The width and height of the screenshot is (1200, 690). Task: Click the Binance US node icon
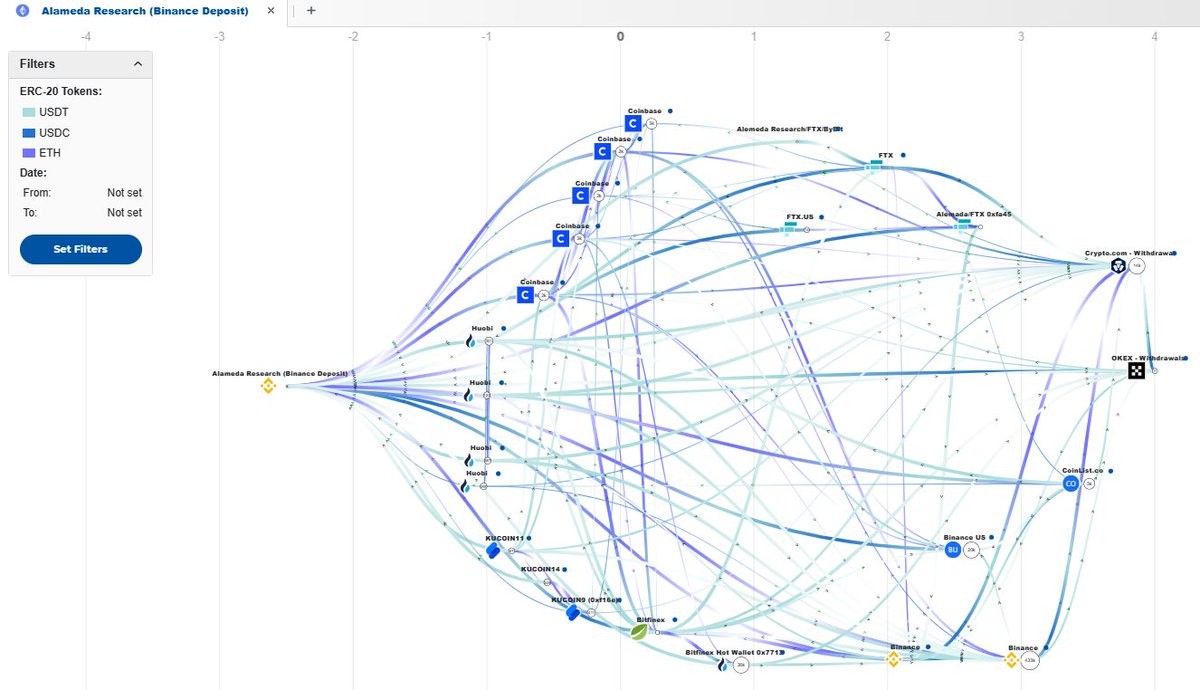point(953,549)
